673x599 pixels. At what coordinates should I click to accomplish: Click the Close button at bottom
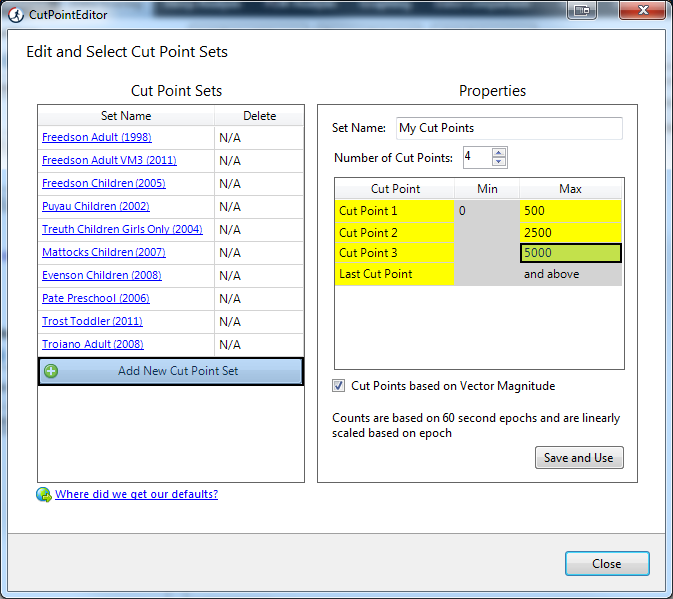pyautogui.click(x=606, y=564)
